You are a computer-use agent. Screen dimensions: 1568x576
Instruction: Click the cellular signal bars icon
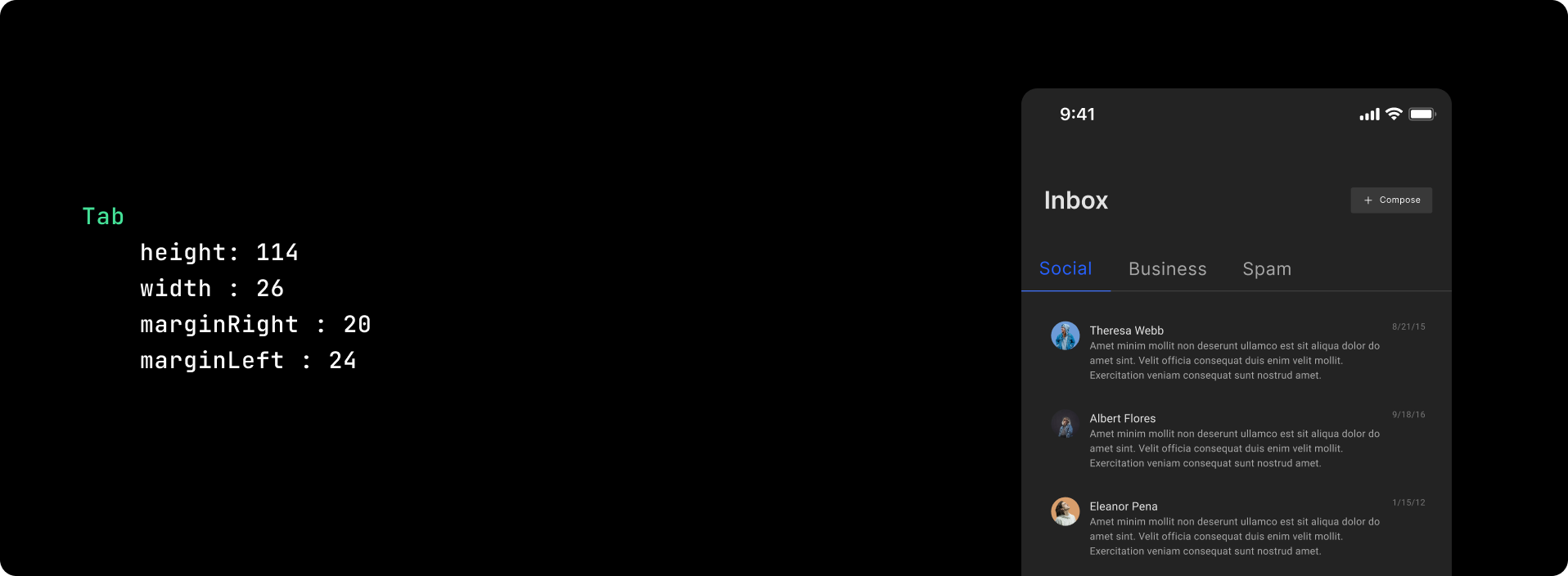[1369, 115]
